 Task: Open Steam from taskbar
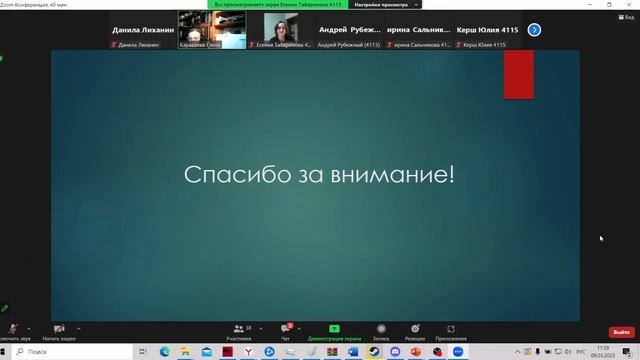tap(374, 351)
